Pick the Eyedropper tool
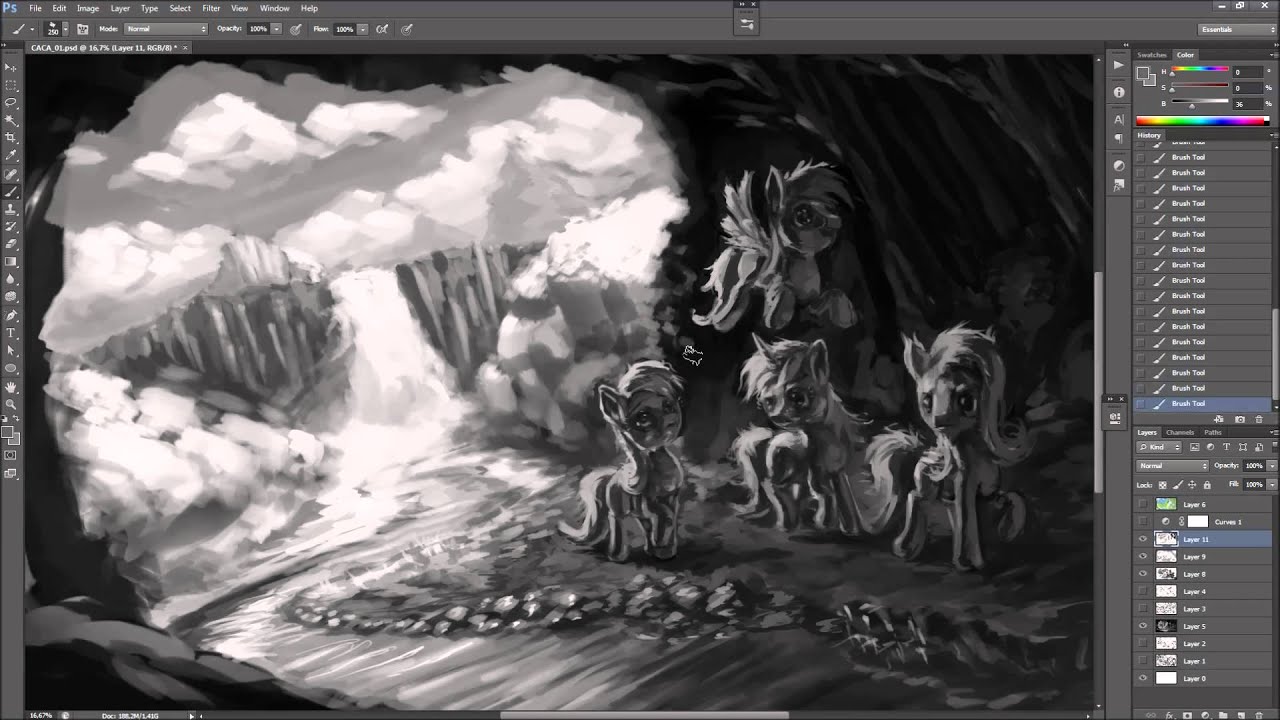The height and width of the screenshot is (720, 1280). click(11, 155)
